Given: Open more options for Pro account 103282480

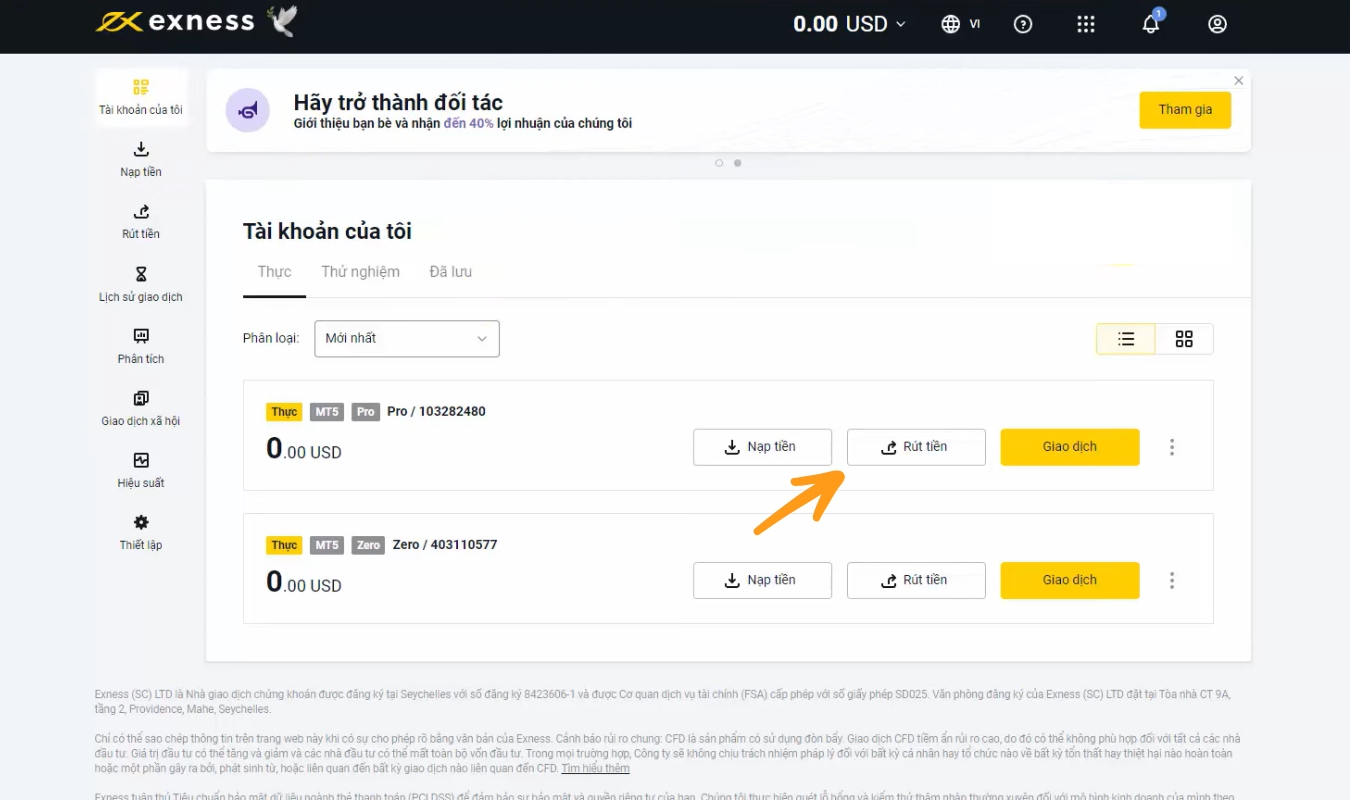Looking at the screenshot, I should tap(1172, 447).
